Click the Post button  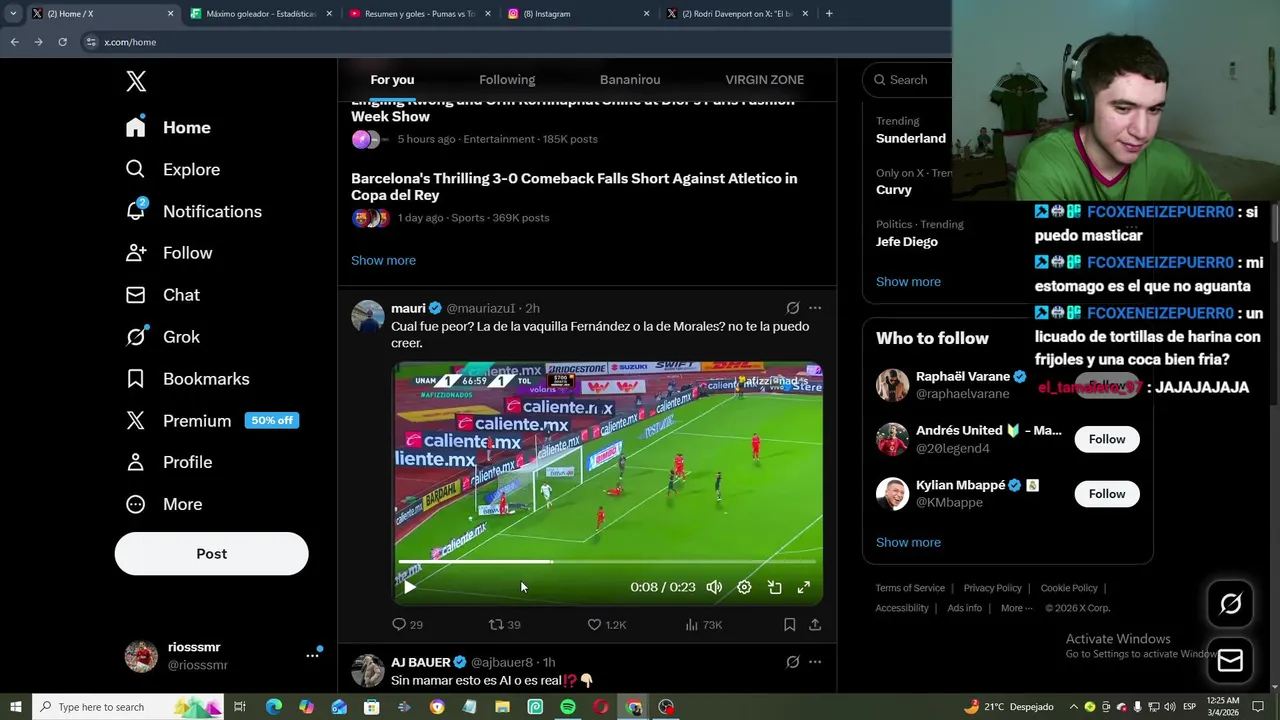click(211, 553)
